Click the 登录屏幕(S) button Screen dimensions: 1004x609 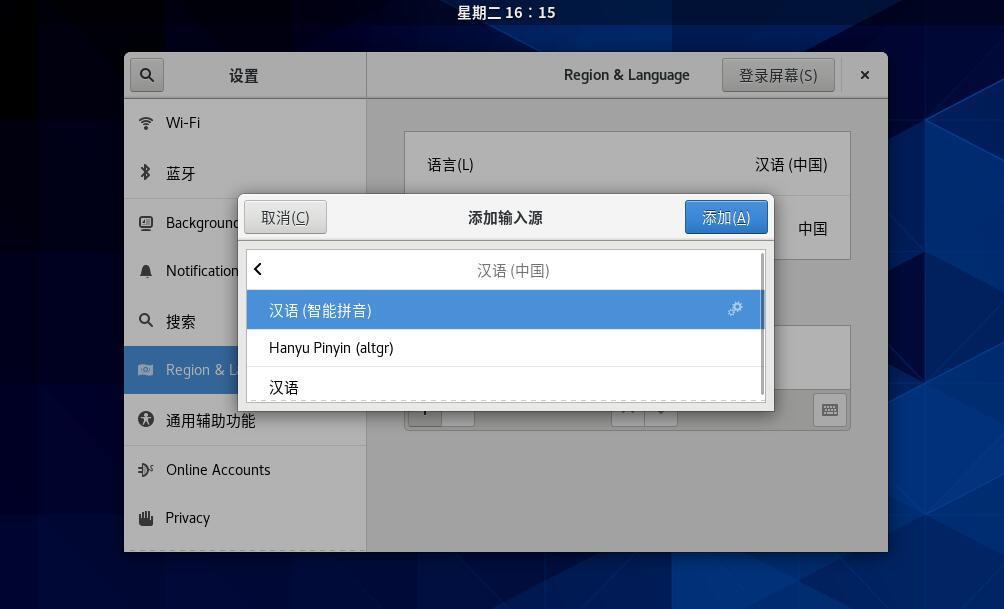[x=778, y=74]
